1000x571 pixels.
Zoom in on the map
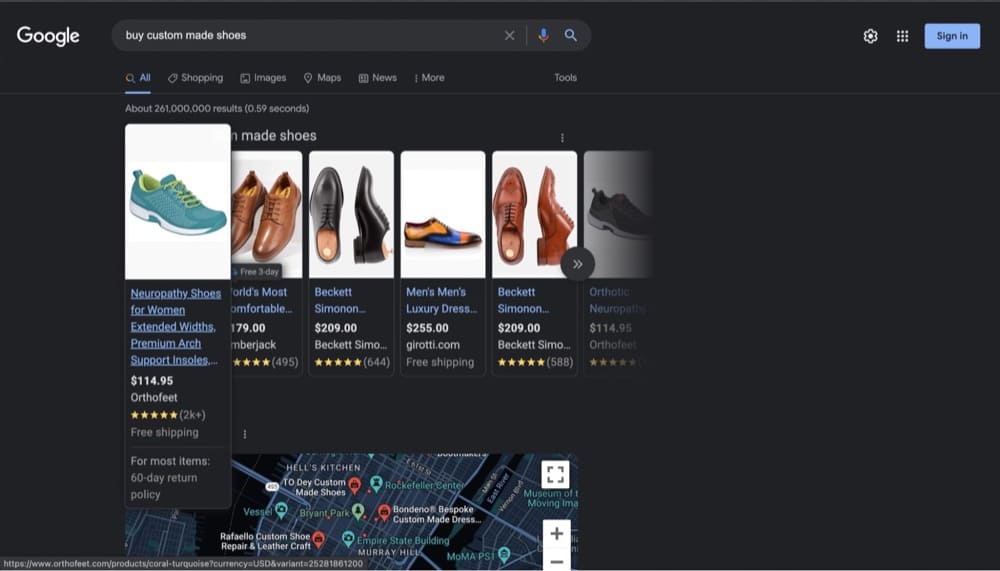point(556,533)
